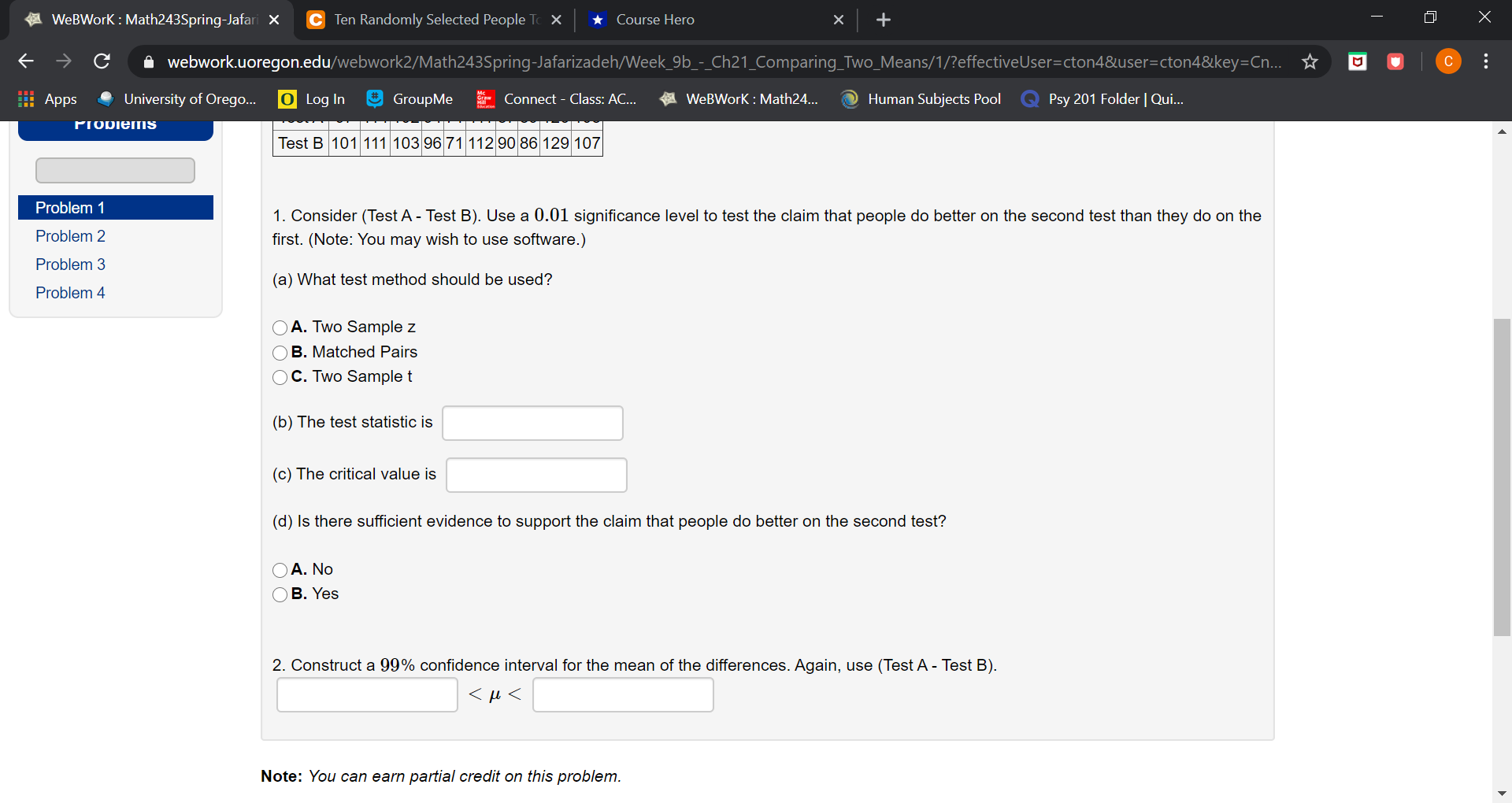Viewport: 1512px width, 803px height.
Task: Choose C. Two Sample t
Action: (280, 377)
